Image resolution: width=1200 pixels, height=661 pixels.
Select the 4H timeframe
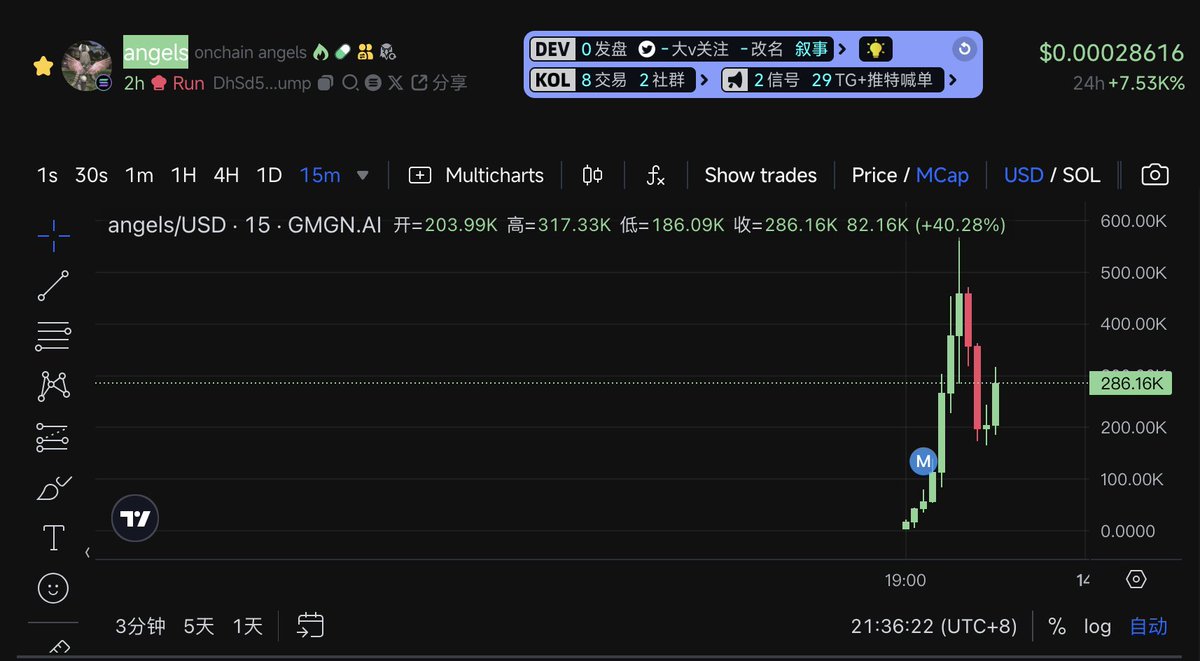tap(226, 175)
